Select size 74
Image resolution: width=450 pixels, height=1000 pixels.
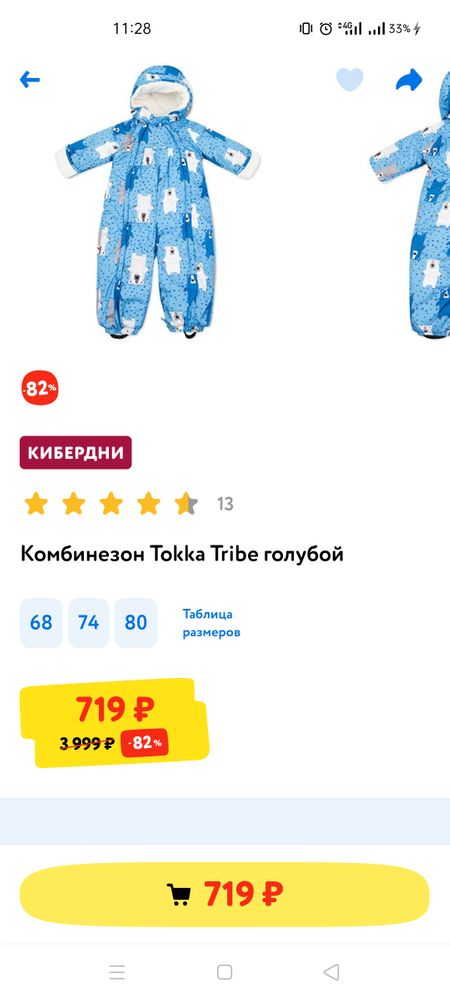(x=89, y=622)
